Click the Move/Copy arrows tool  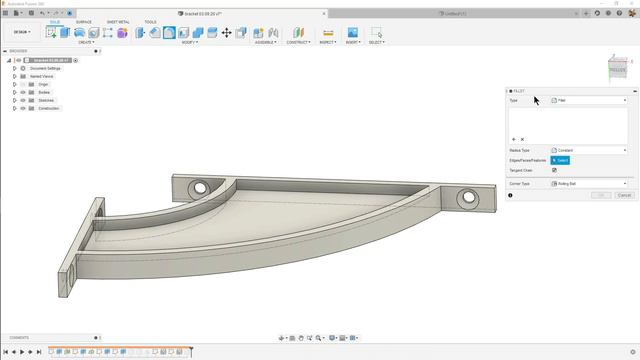point(227,32)
